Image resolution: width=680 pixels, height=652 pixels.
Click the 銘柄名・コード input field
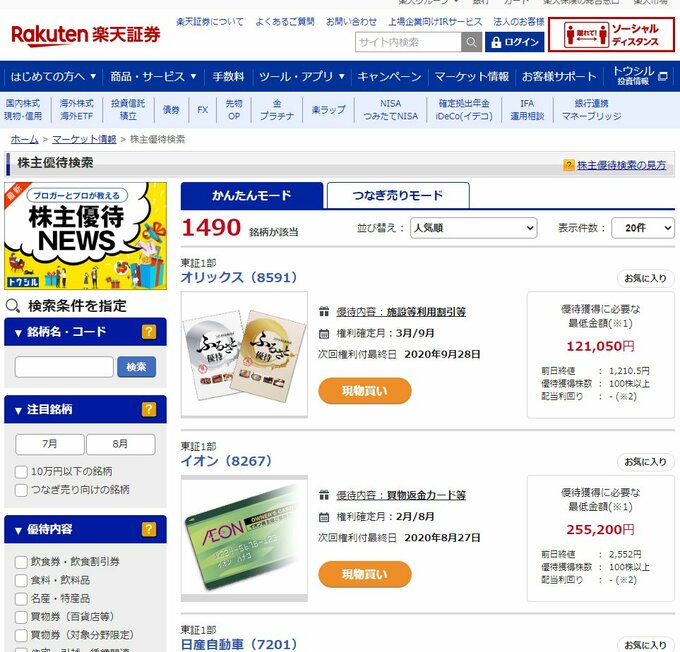click(x=64, y=367)
